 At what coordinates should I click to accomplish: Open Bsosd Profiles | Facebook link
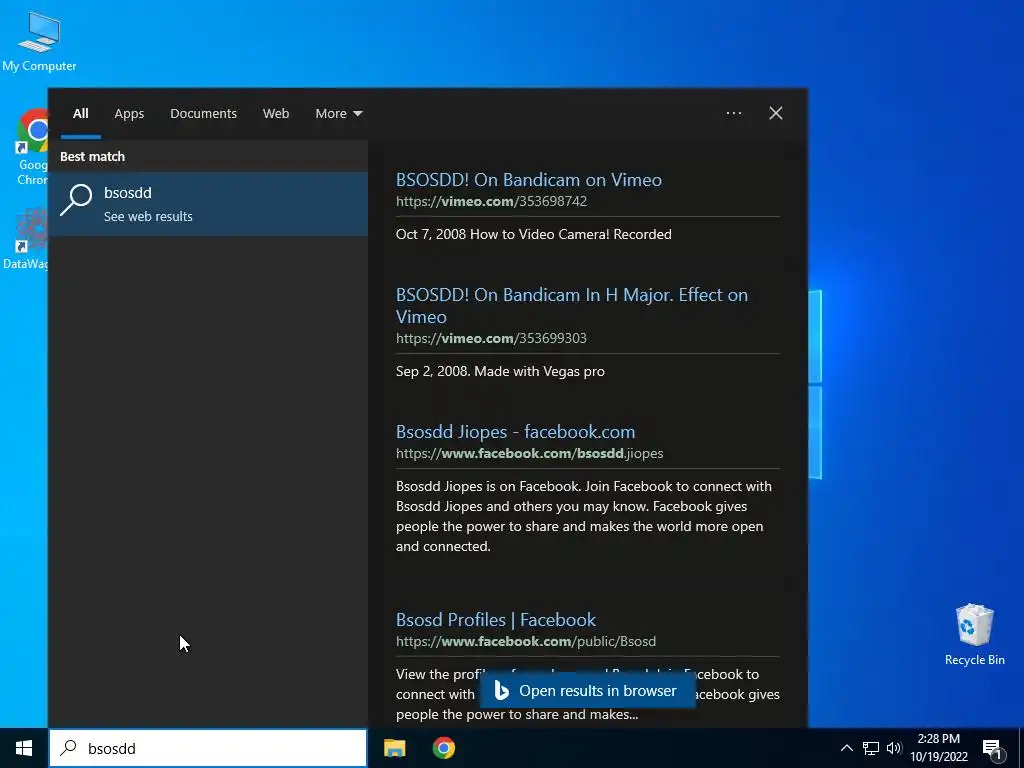496,619
